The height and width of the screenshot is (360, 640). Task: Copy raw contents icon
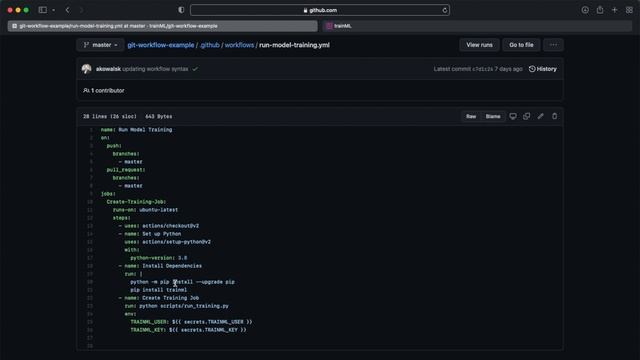527,116
